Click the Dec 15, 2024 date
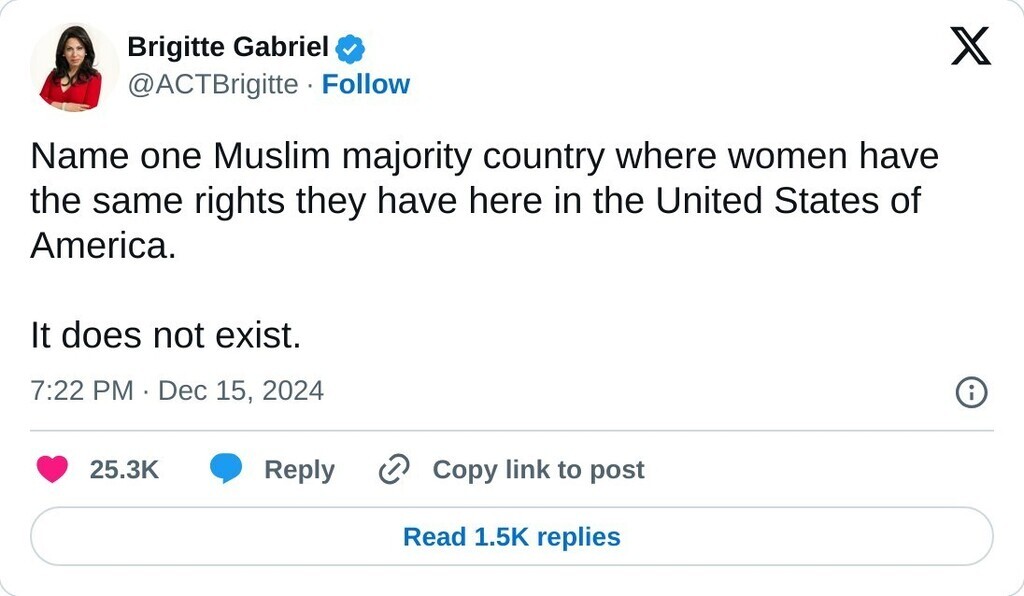This screenshot has height=596, width=1024. [241, 390]
